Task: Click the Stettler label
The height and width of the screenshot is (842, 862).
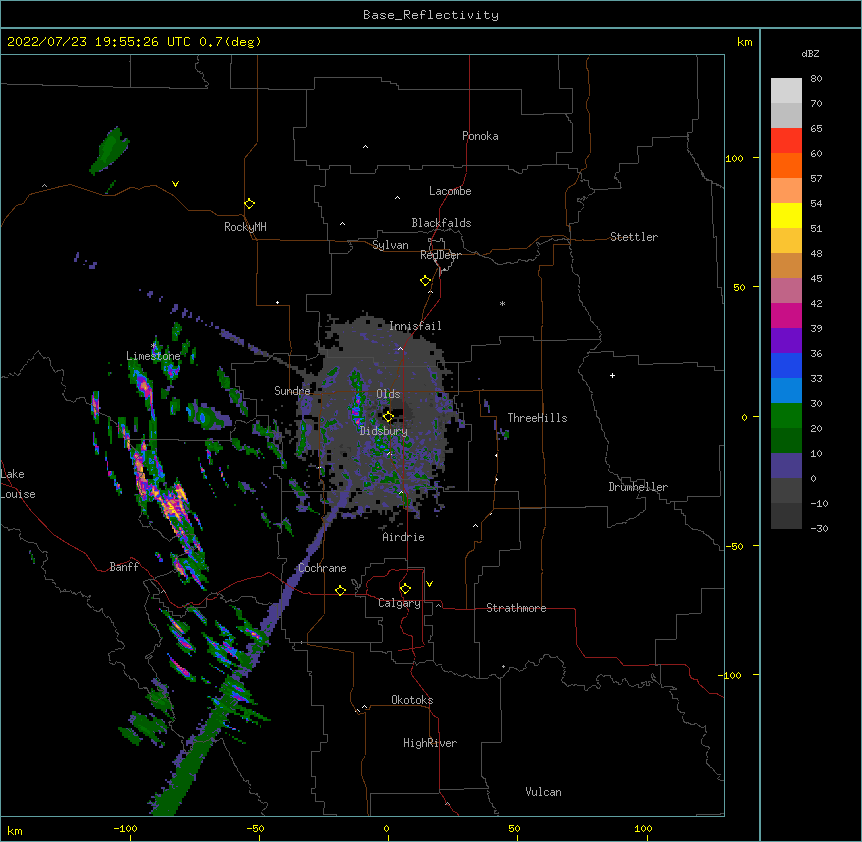Action: pyautogui.click(x=634, y=237)
